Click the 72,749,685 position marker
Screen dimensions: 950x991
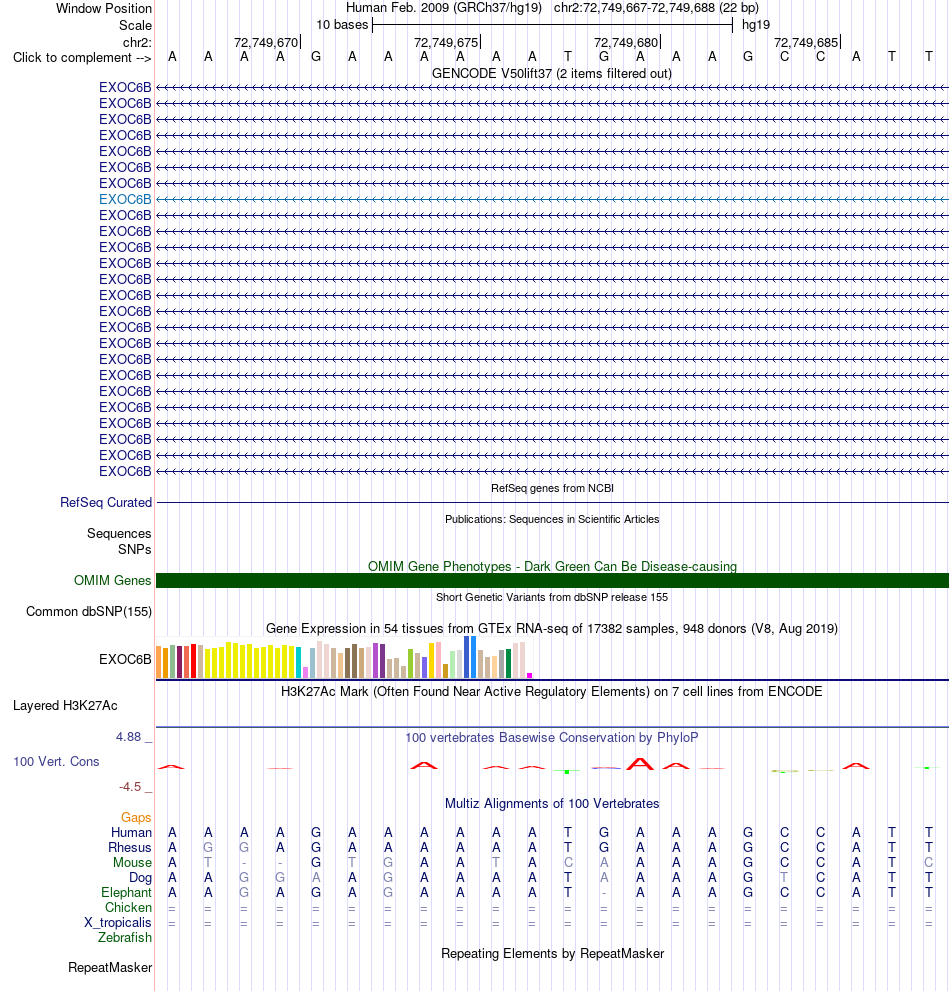point(806,42)
